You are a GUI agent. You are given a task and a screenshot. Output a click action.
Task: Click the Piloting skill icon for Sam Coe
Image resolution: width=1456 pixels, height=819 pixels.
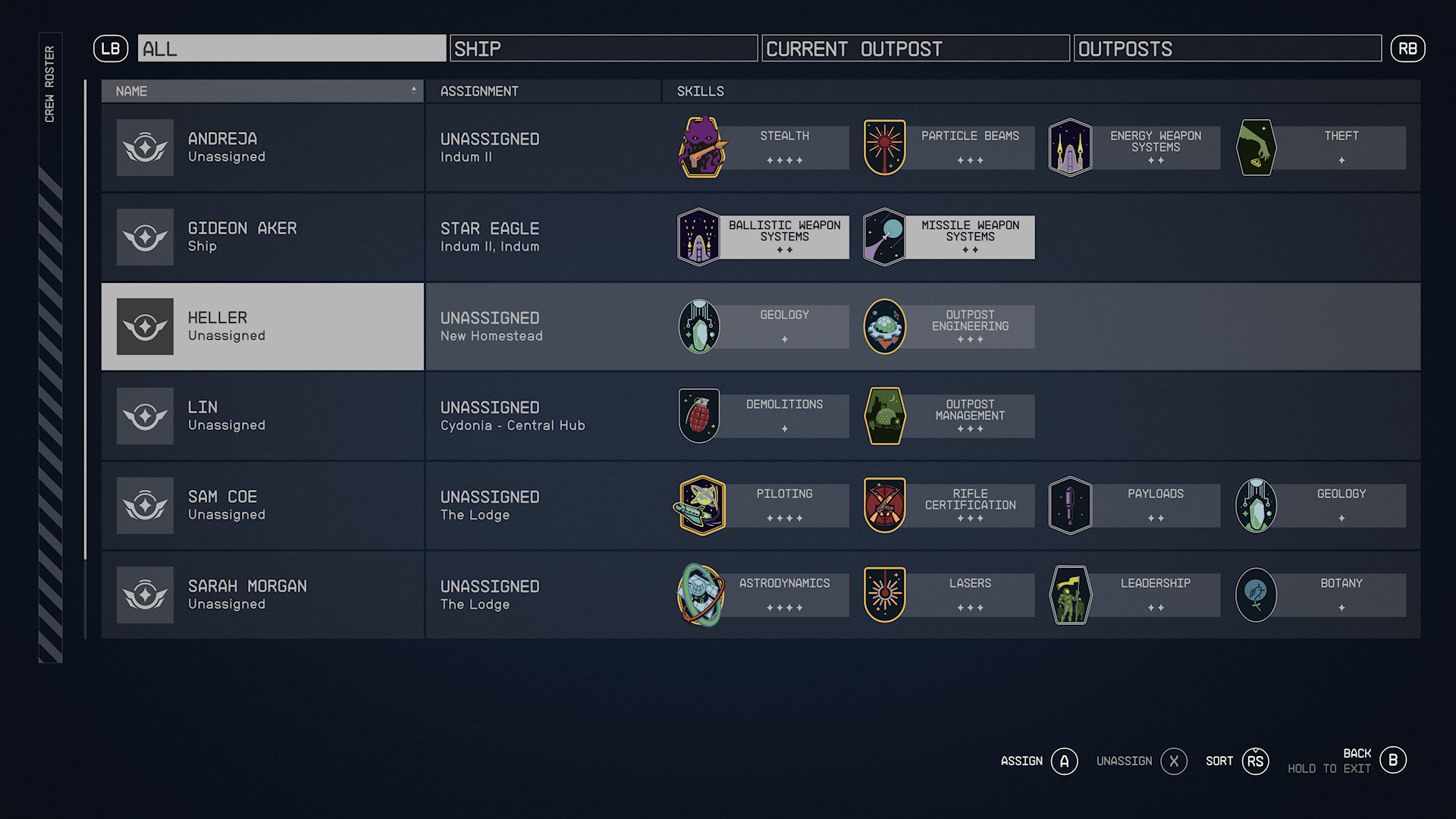coord(700,504)
